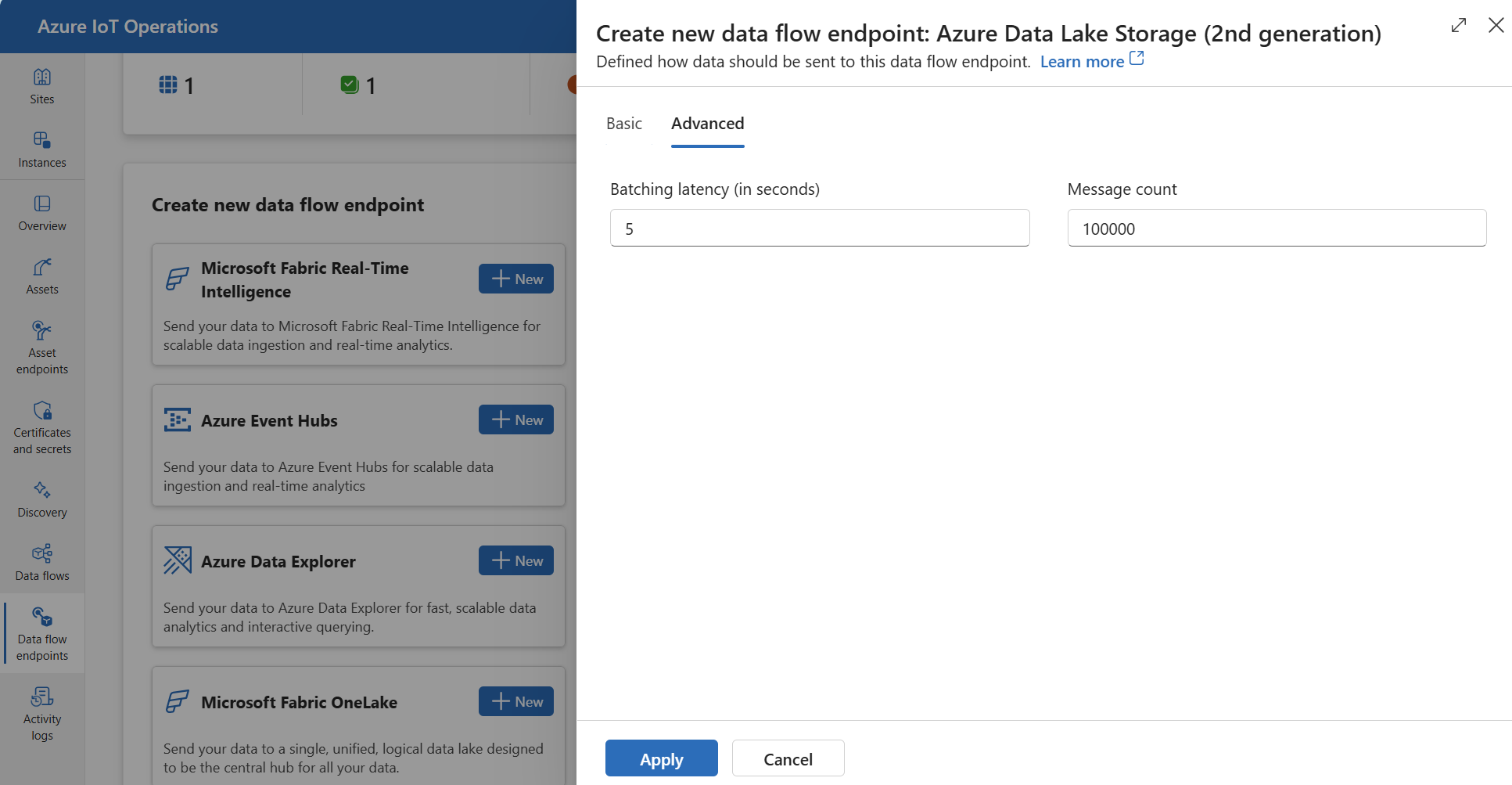The image size is (1512, 785).
Task: Create a new Azure Event Hubs endpoint
Action: point(515,420)
